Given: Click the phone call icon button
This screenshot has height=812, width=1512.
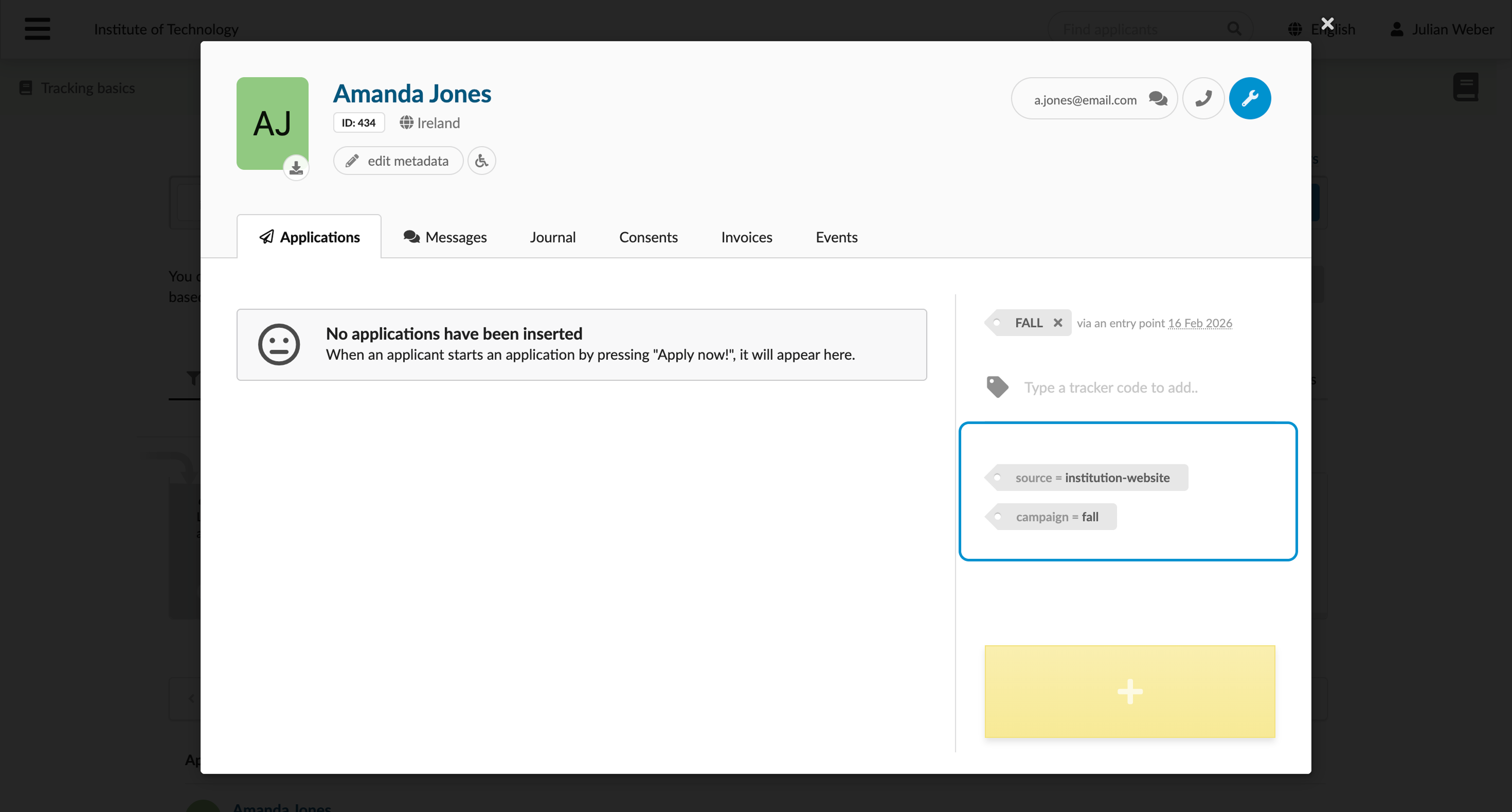Looking at the screenshot, I should tap(1203, 98).
